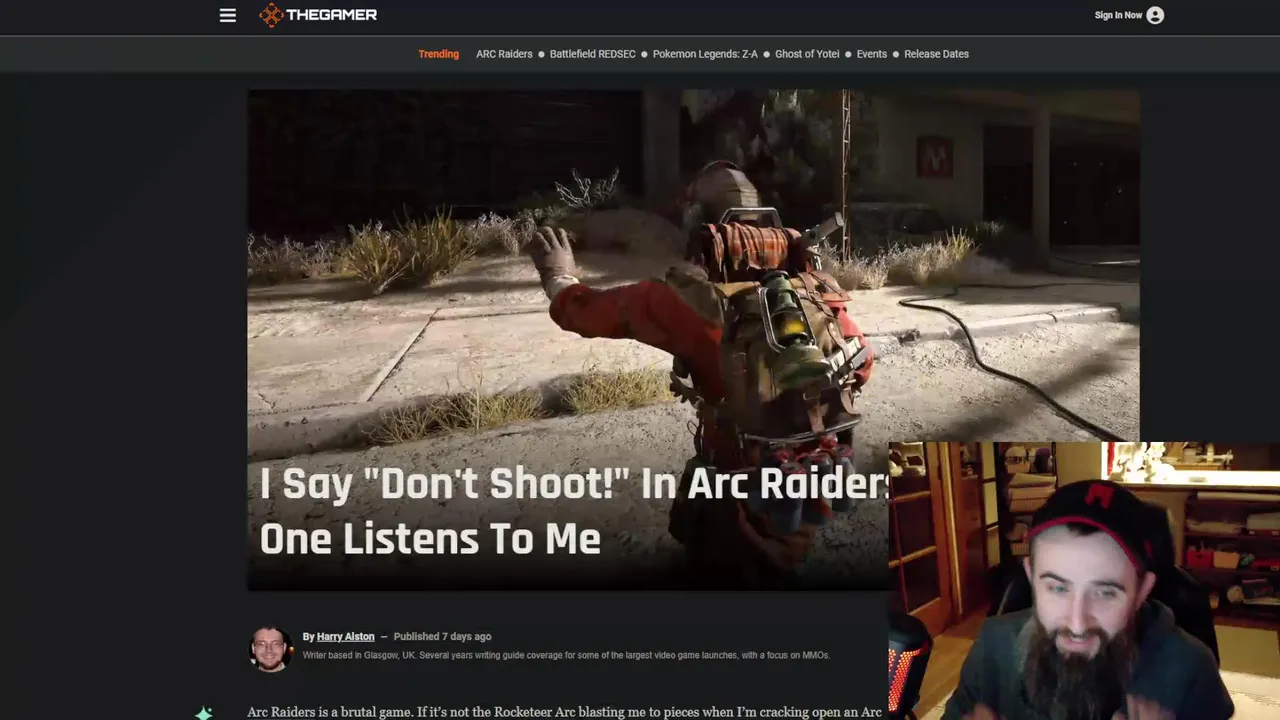
Task: Click the Sign In Now link
Action: (1118, 15)
